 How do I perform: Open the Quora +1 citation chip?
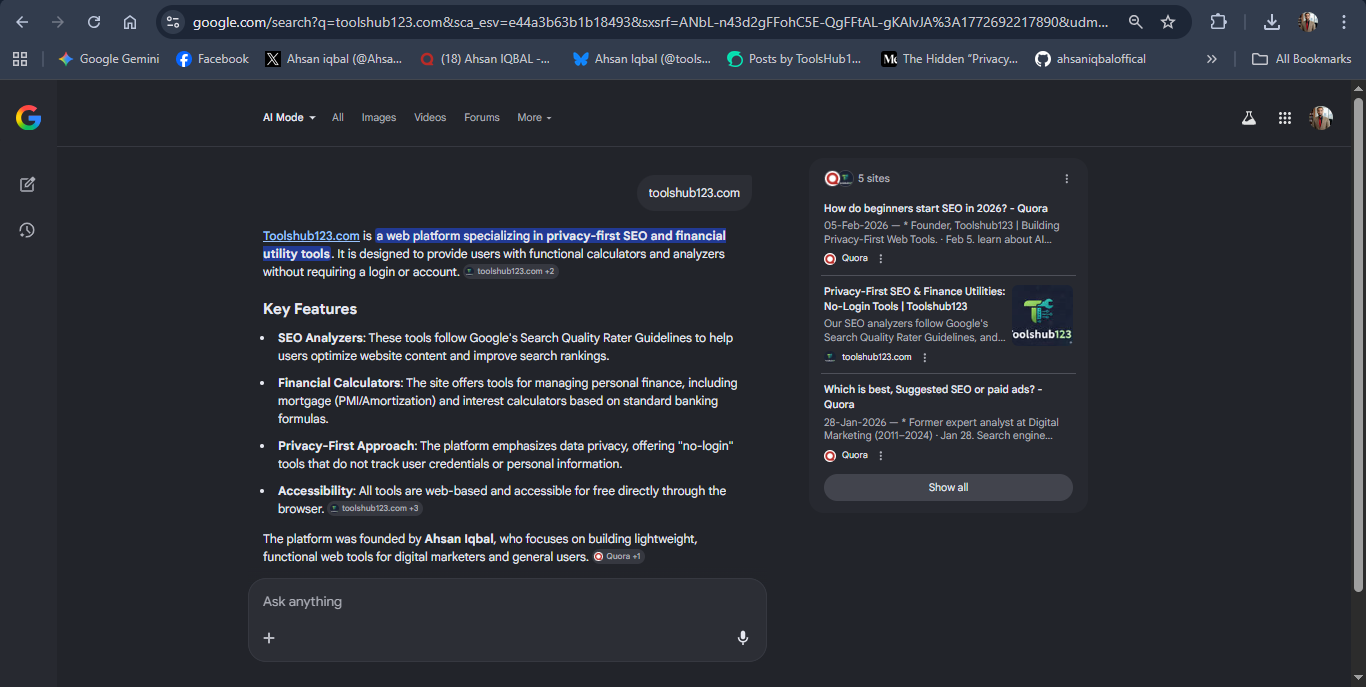[618, 557]
